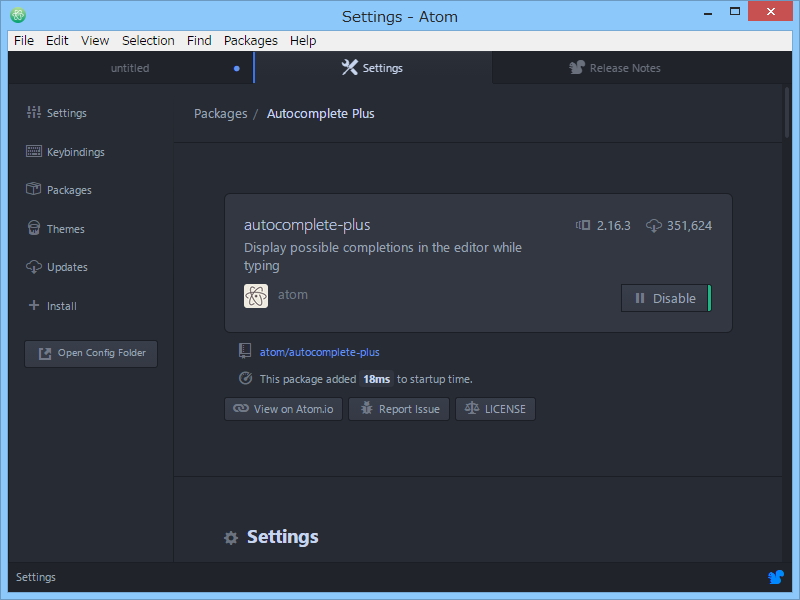Open the Selection menu
Viewport: 800px width, 600px height.
[148, 41]
